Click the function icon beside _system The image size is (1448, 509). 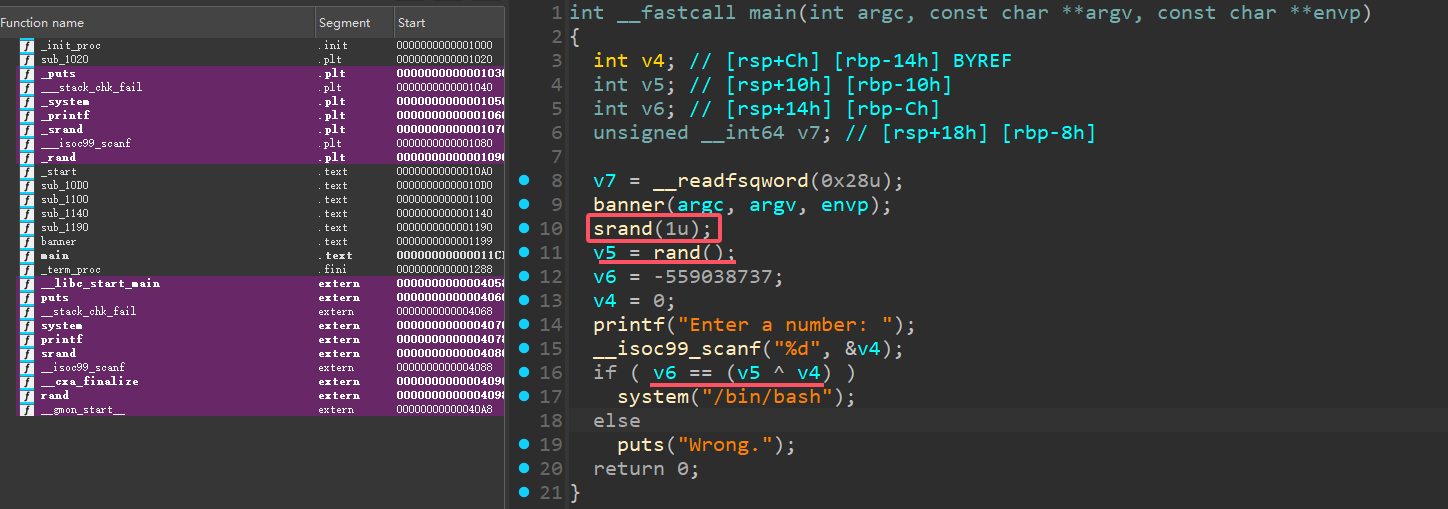pyautogui.click(x=27, y=102)
